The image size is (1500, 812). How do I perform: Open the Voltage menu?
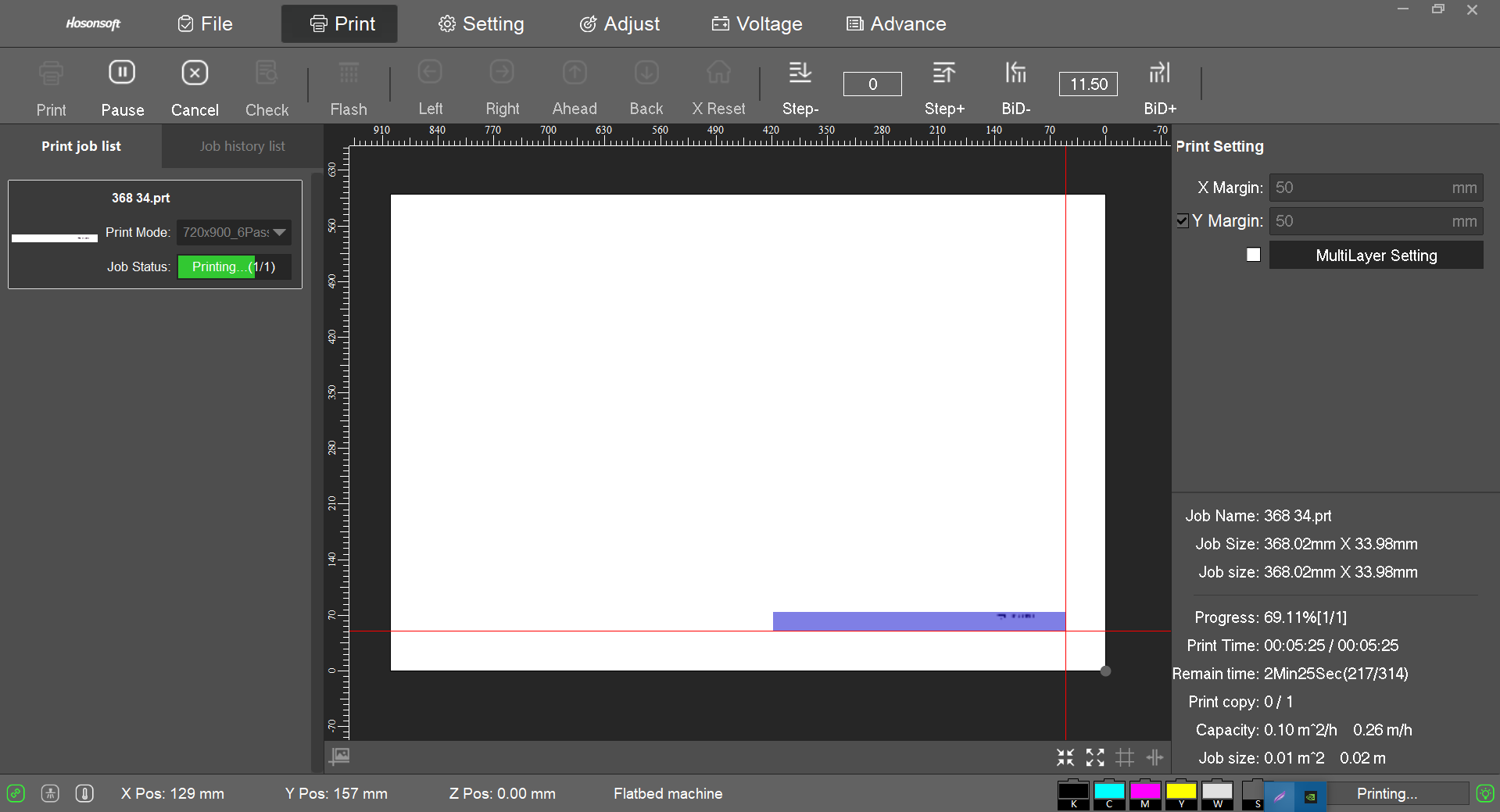tap(757, 24)
